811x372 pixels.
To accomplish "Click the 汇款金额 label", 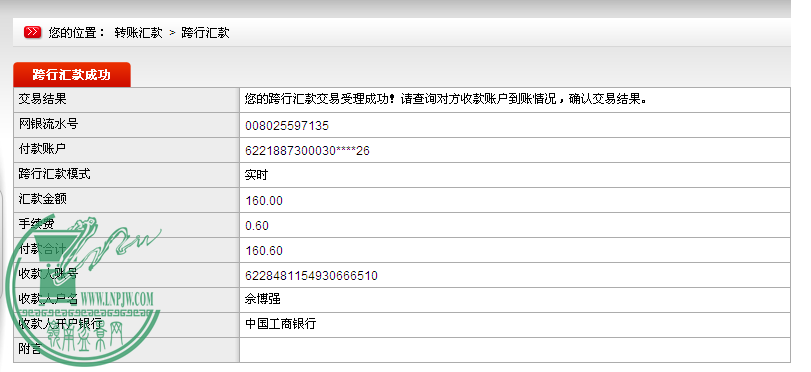I will [42, 198].
